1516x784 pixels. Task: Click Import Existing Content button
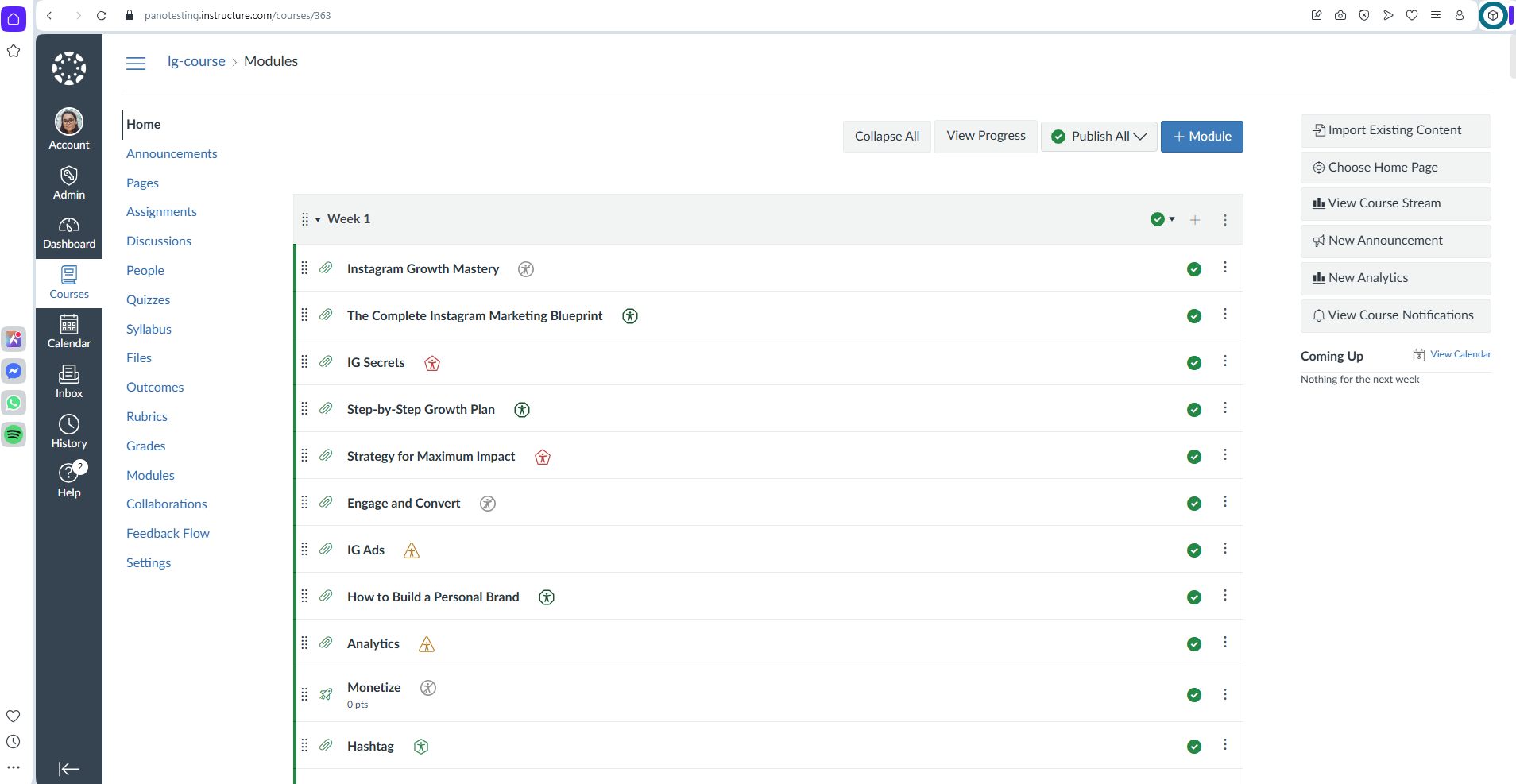point(1395,130)
